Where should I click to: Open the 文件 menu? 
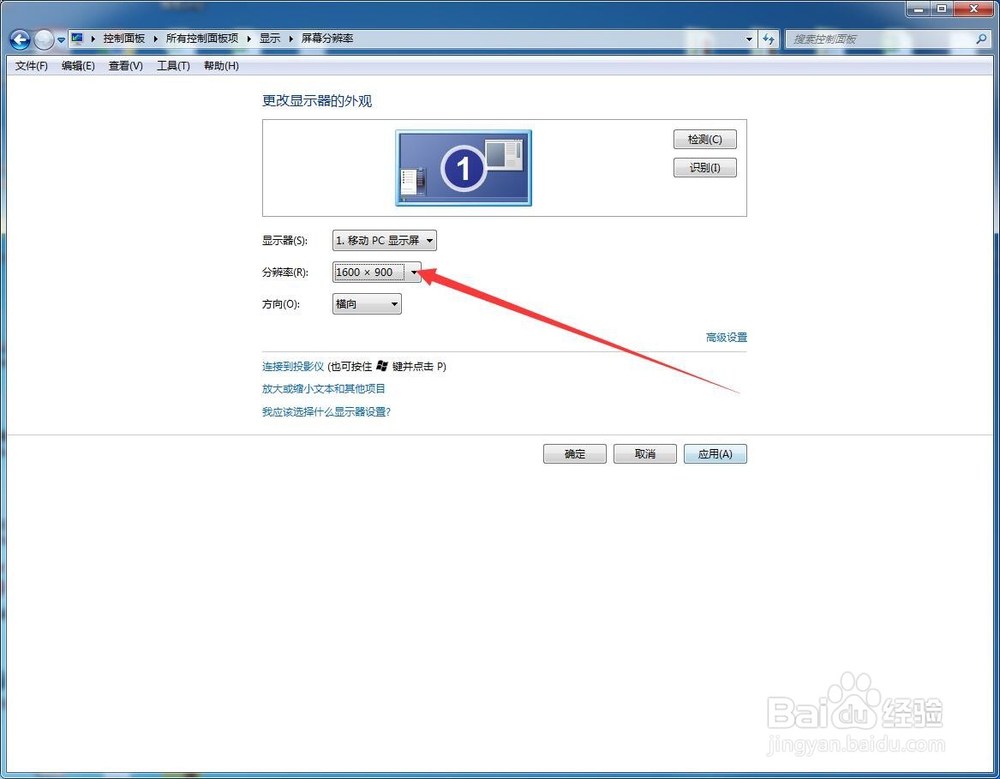click(x=29, y=66)
